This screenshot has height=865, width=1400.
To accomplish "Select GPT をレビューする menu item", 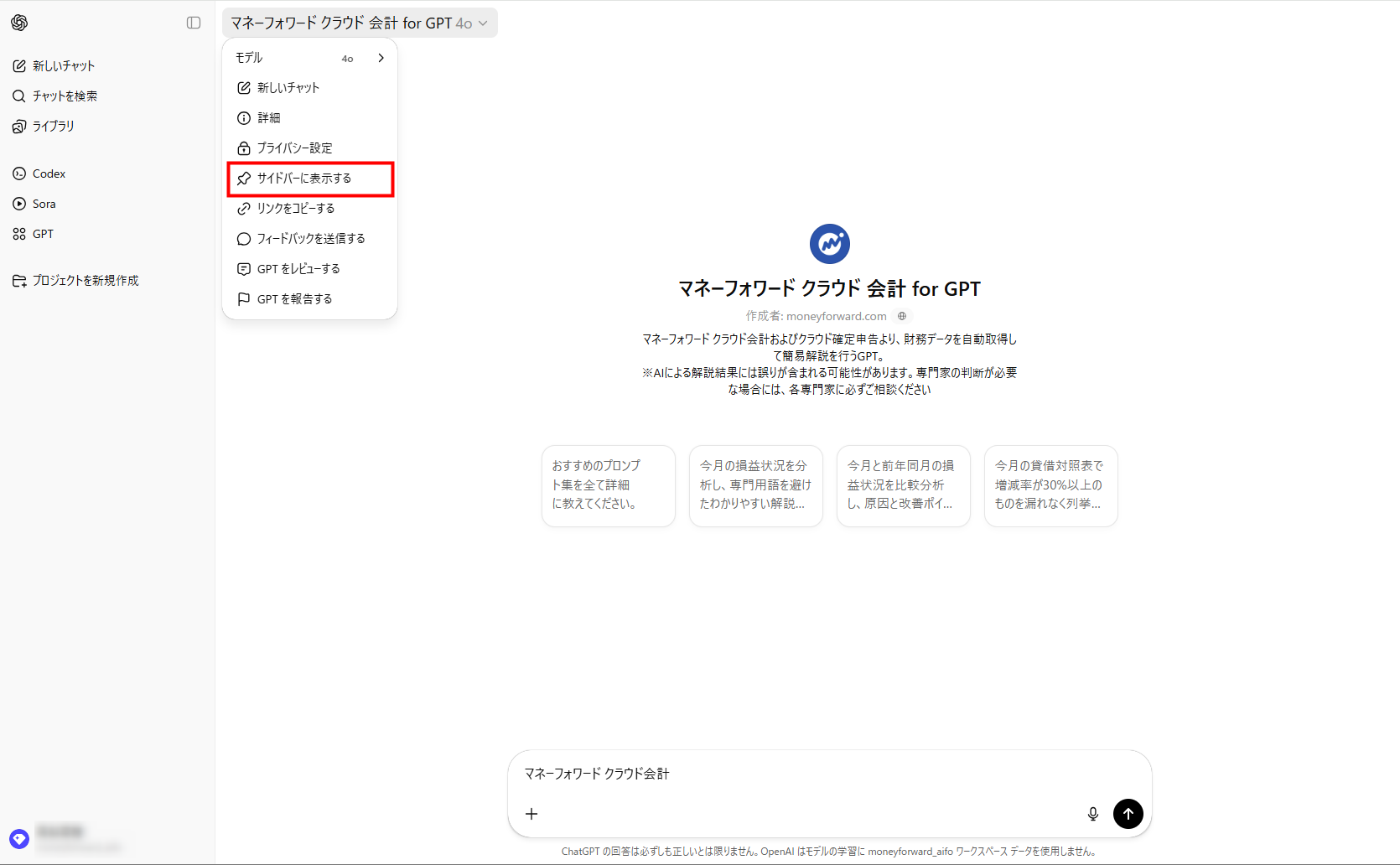I will [x=309, y=269].
